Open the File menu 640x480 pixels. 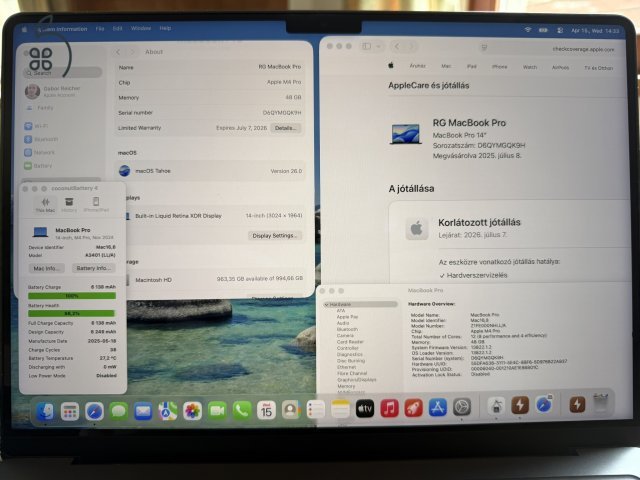[100, 29]
